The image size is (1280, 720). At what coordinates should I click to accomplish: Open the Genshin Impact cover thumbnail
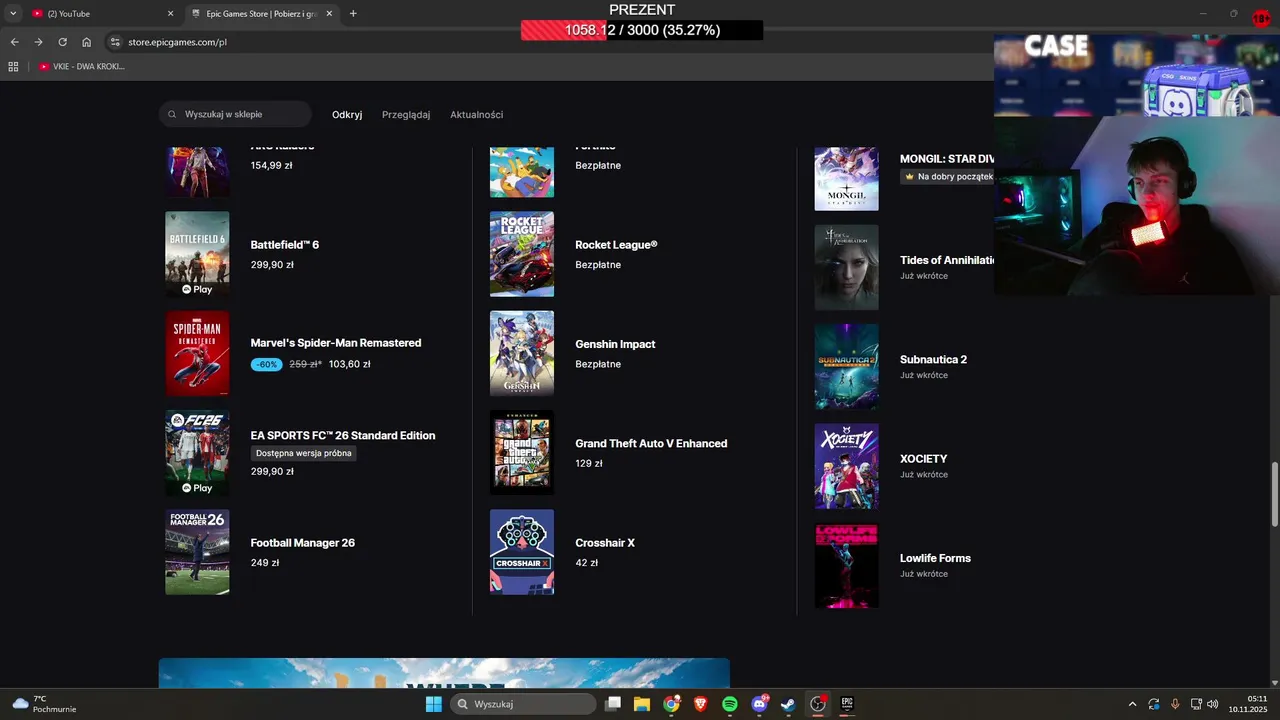522,353
